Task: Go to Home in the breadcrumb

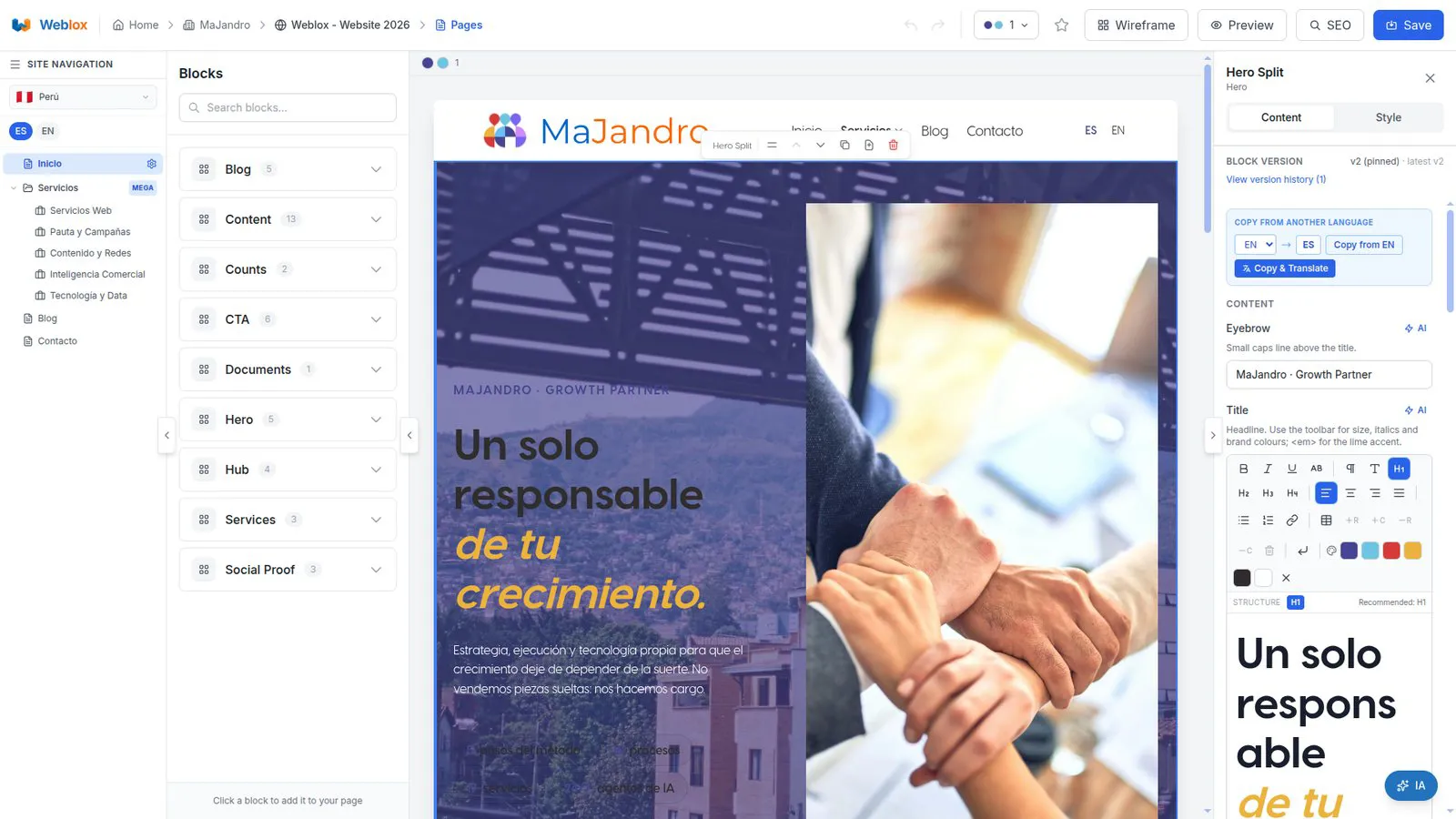Action: [136, 25]
